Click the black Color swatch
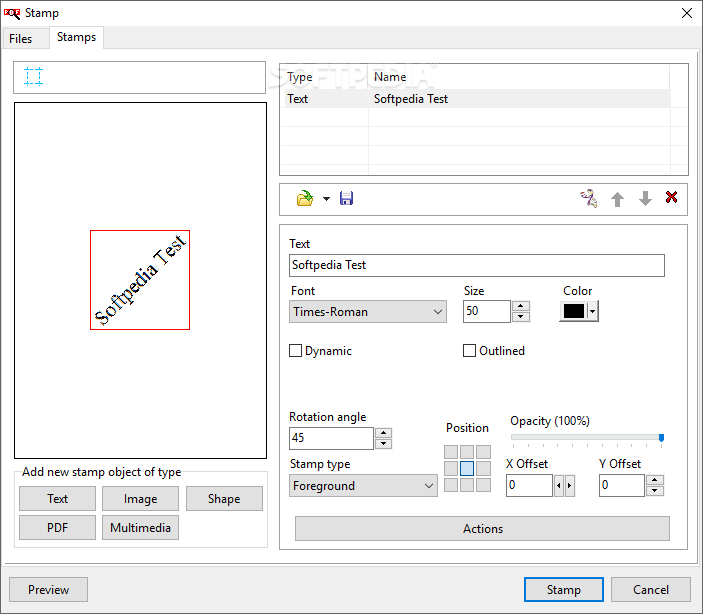The height and width of the screenshot is (614, 703). (x=573, y=311)
